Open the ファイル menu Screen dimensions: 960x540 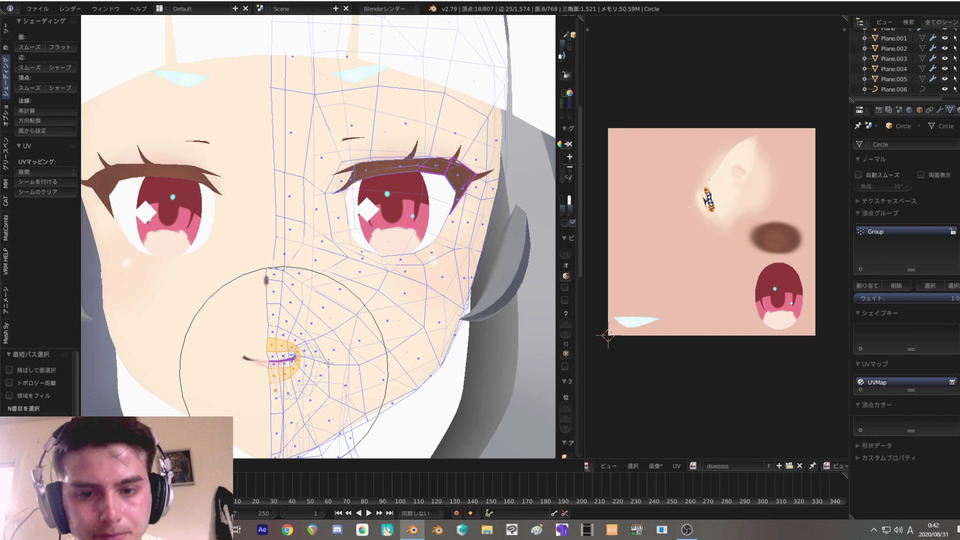[36, 8]
